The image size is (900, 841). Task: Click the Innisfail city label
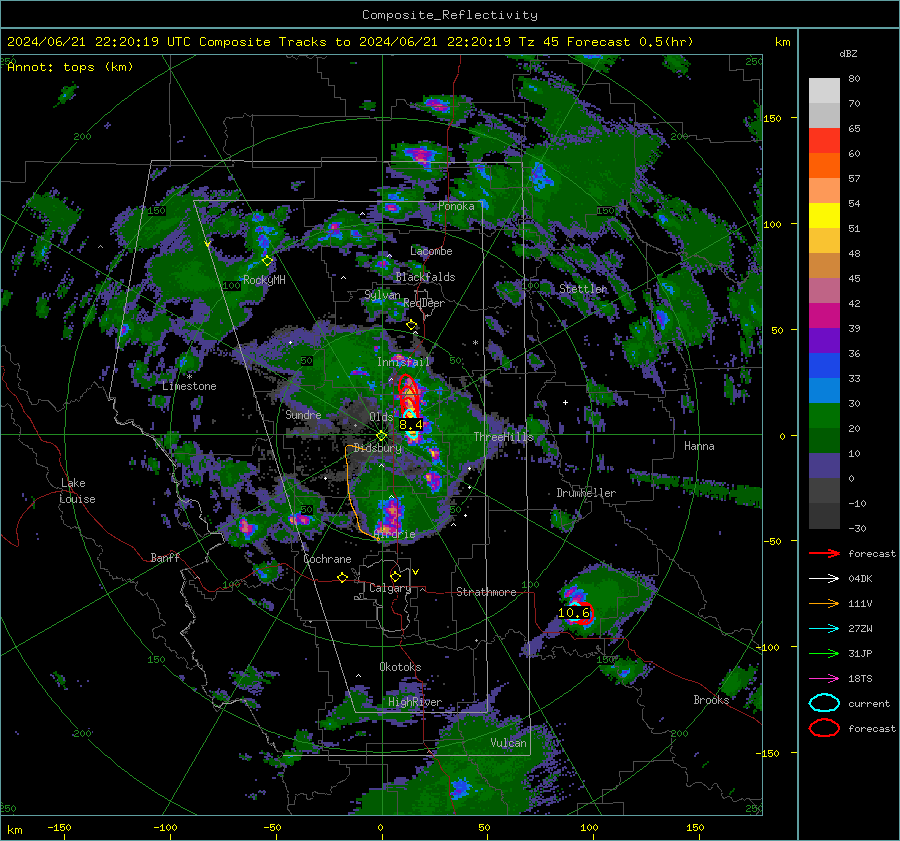point(404,362)
